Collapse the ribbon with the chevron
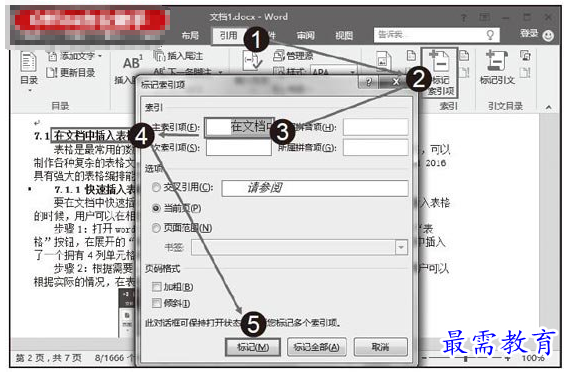 click(549, 107)
